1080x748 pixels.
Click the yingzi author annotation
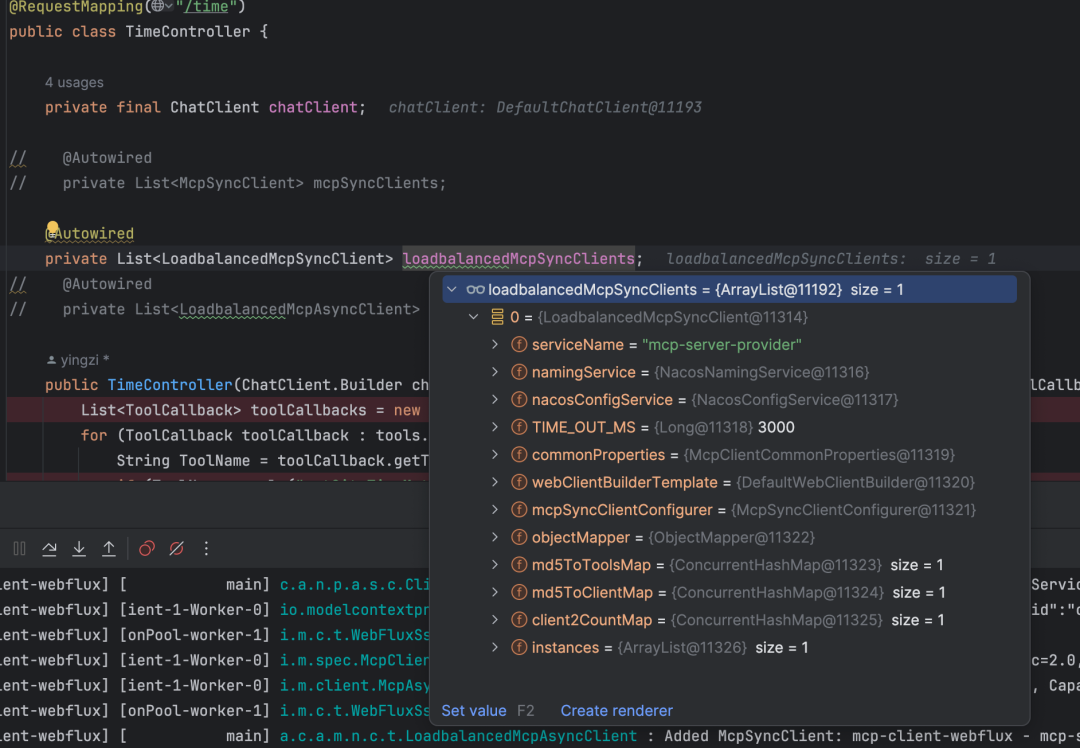(x=80, y=360)
